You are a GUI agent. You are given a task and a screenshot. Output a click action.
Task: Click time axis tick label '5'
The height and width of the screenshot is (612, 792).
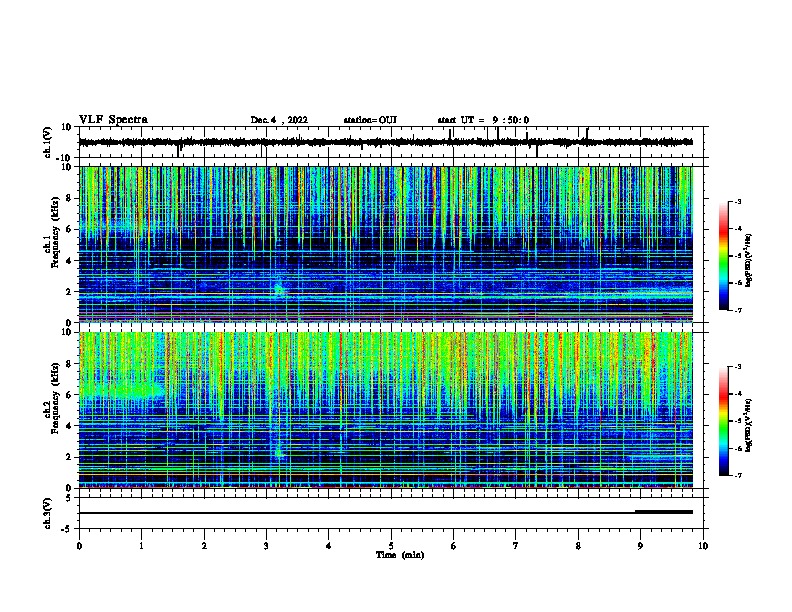391,546
